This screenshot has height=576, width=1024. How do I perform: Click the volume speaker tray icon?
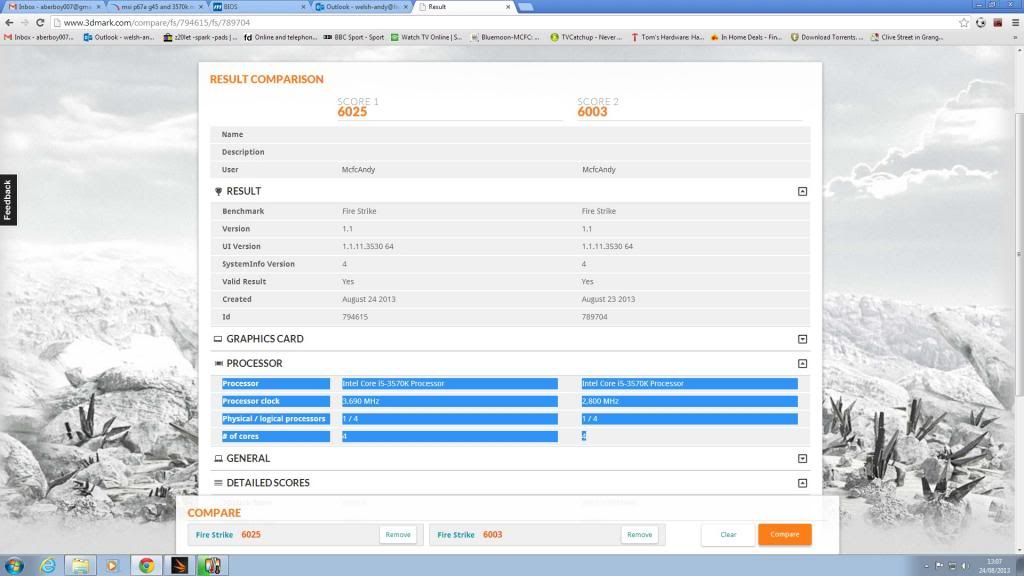coord(965,566)
